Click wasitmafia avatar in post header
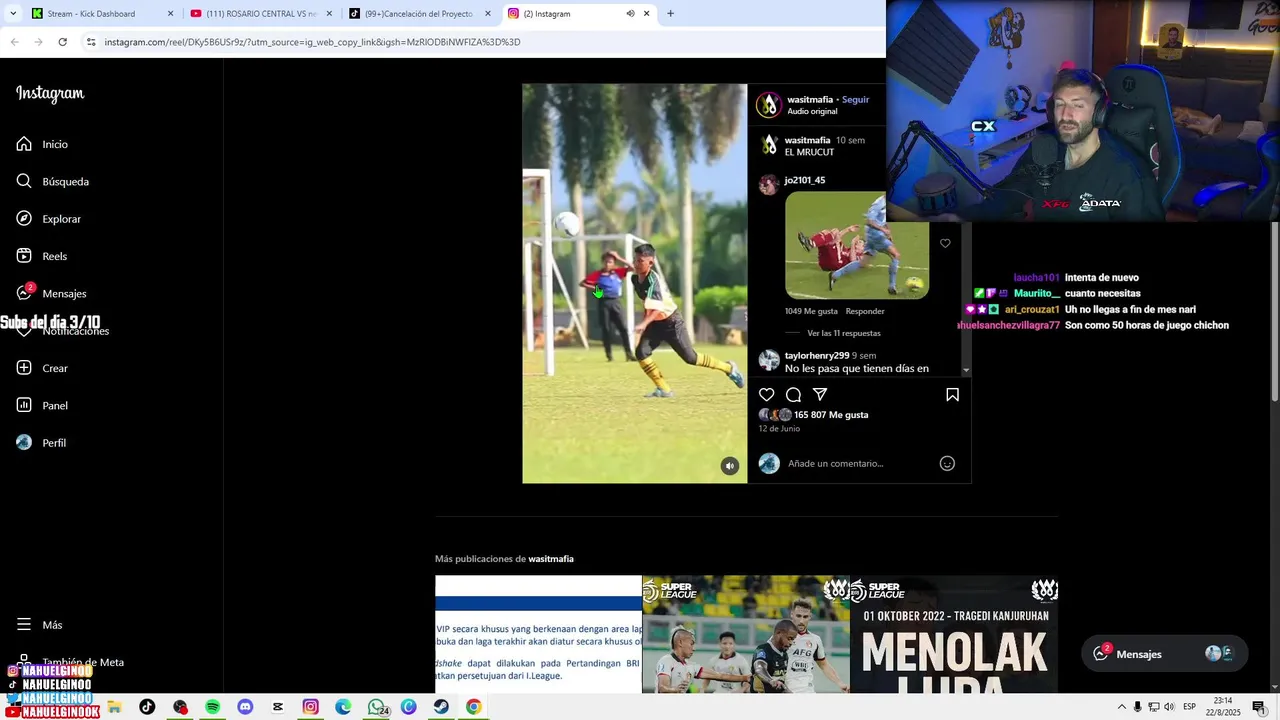Viewport: 1280px width, 720px height. [x=768, y=105]
